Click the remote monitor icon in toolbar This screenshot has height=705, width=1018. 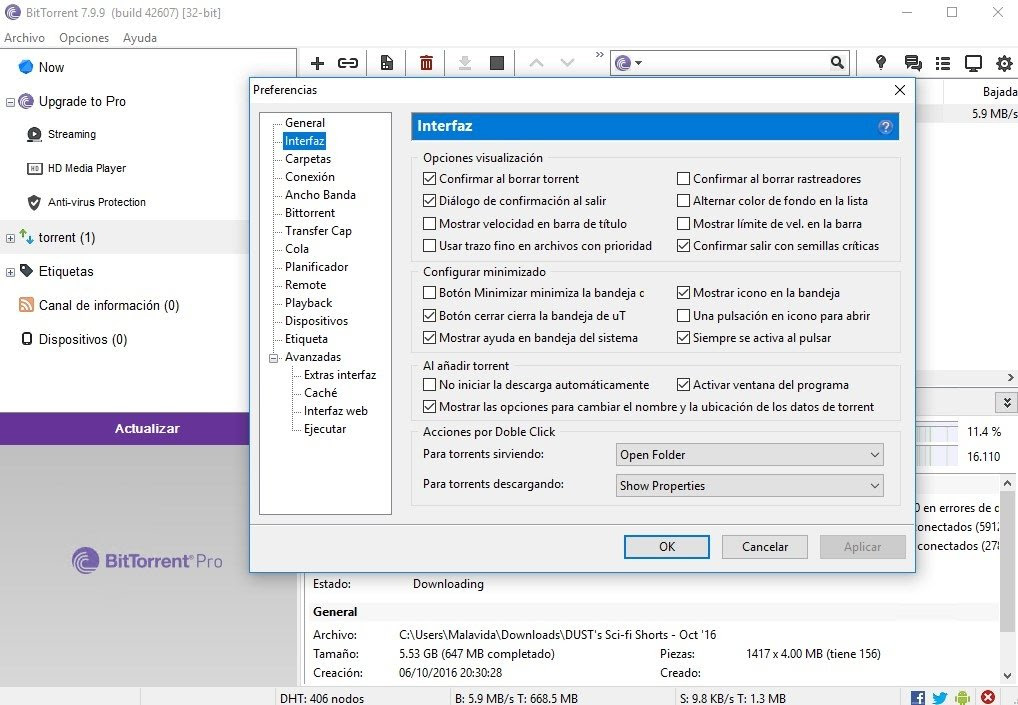tap(973, 63)
